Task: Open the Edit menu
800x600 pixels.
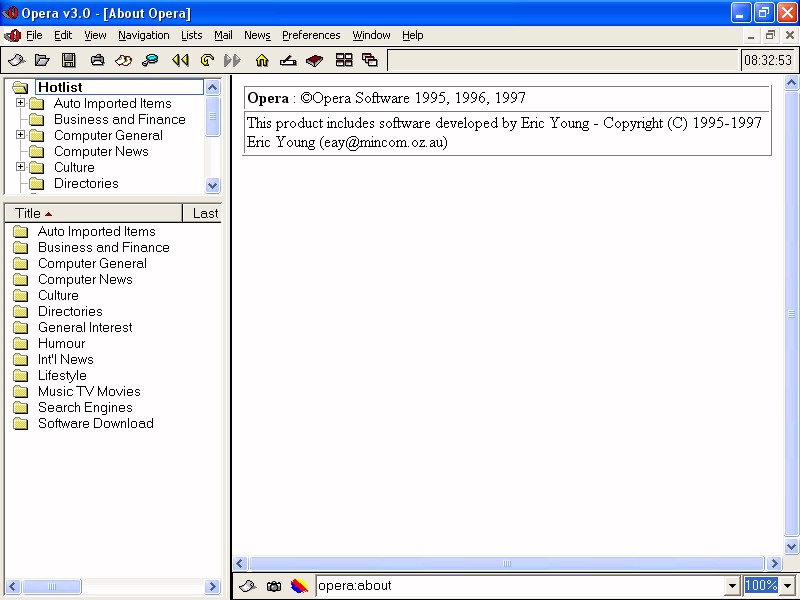Action: [x=63, y=35]
